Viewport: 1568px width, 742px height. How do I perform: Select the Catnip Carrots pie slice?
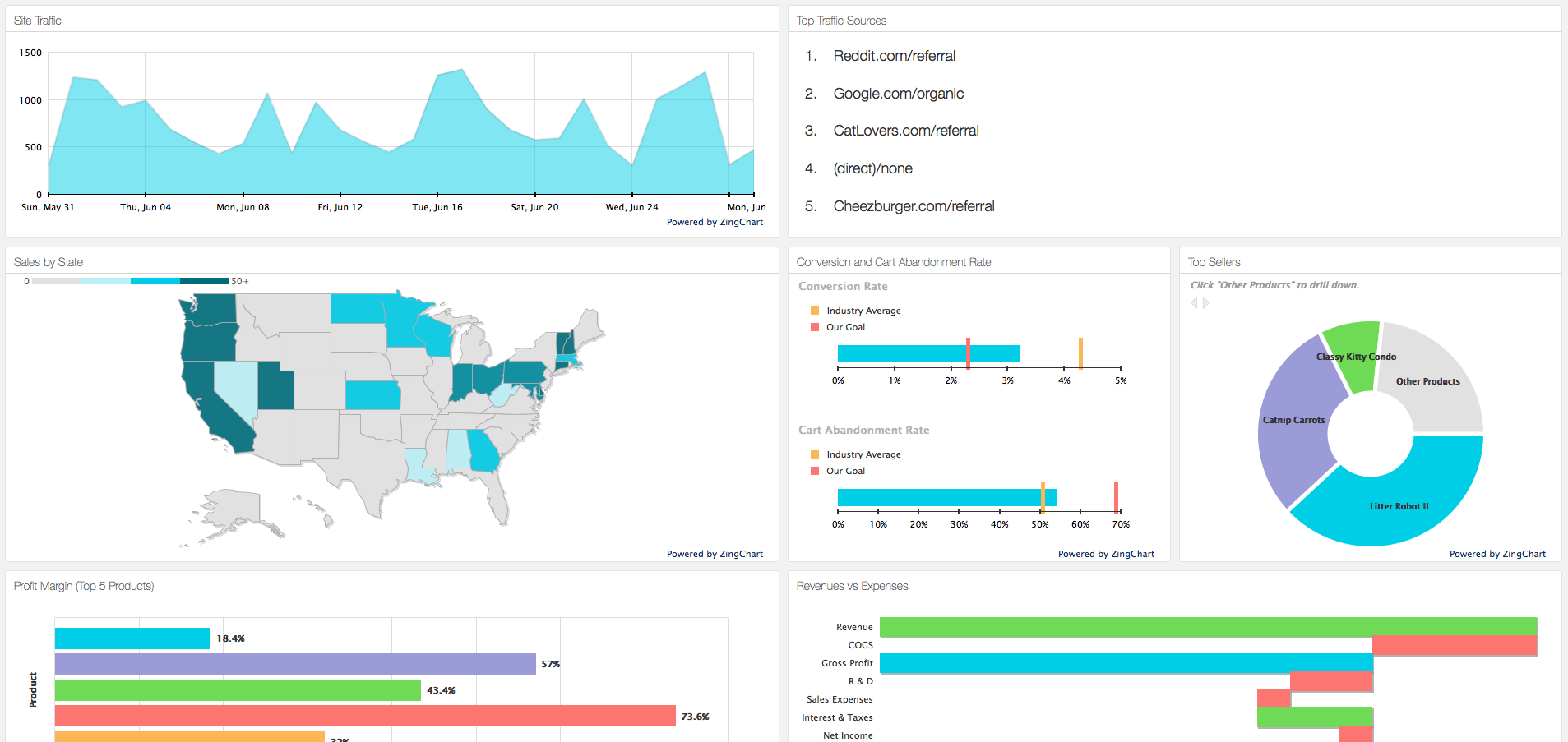[1293, 421]
